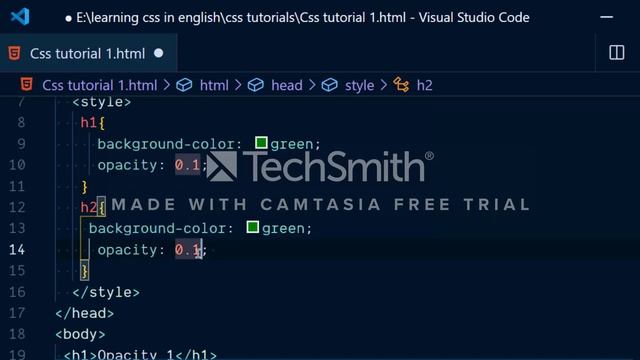Click line number 8 in the gutter
Viewport: 640px width, 360px height.
(21, 122)
